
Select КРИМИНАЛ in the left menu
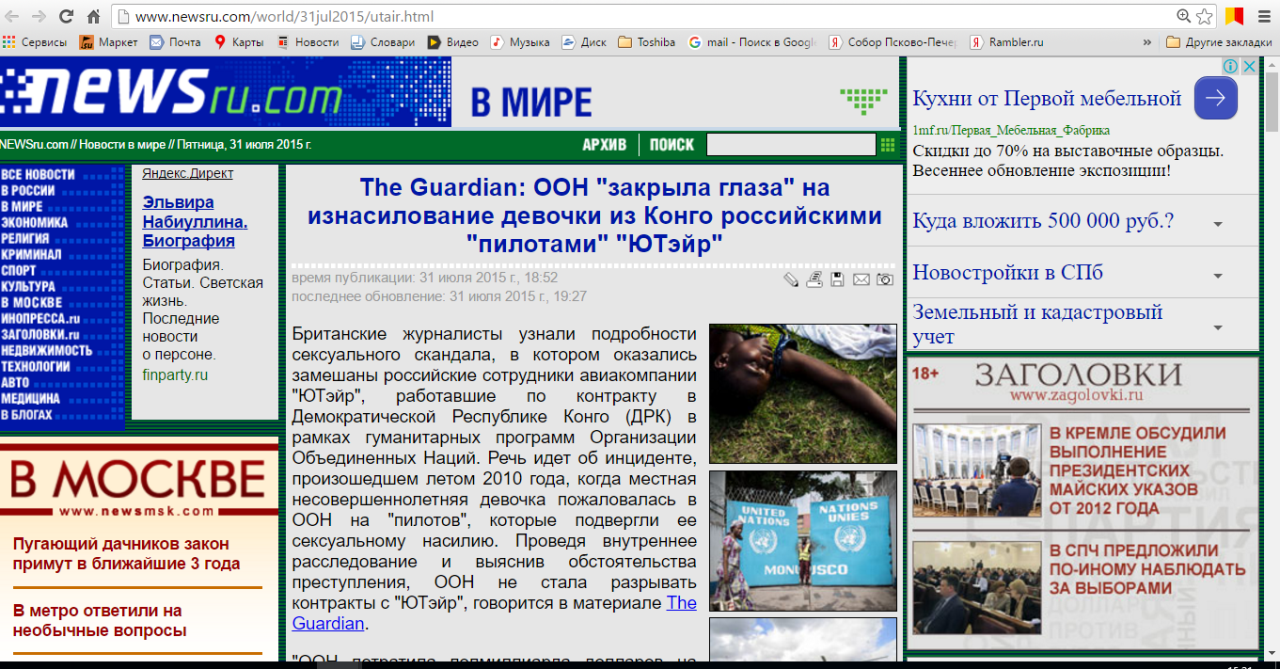point(32,255)
